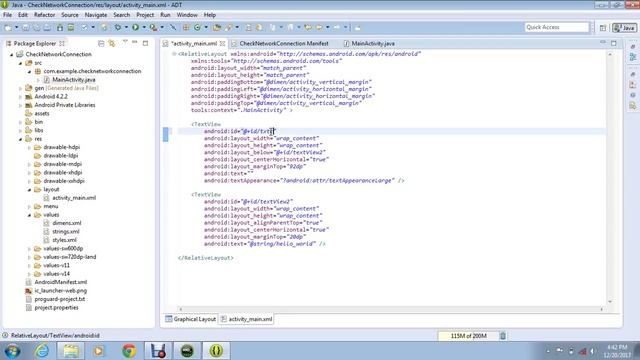Click the heap status memory bar
The width and height of the screenshot is (640, 360).
coord(468,336)
